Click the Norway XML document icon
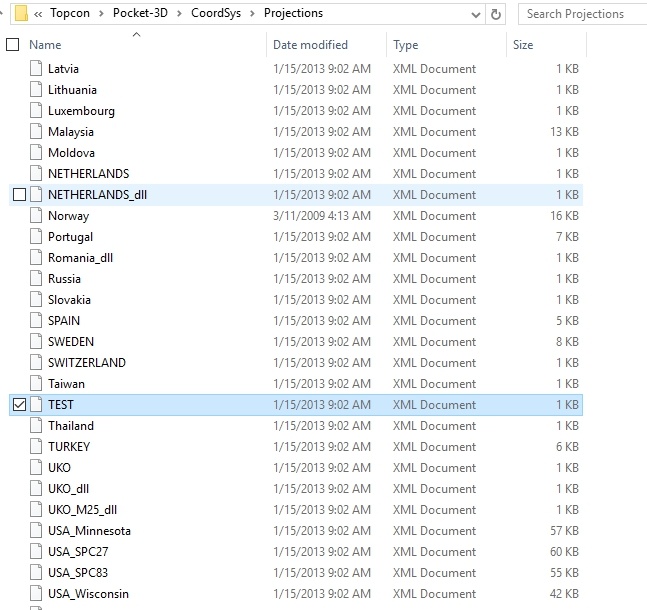This screenshot has width=647, height=610. tap(36, 216)
